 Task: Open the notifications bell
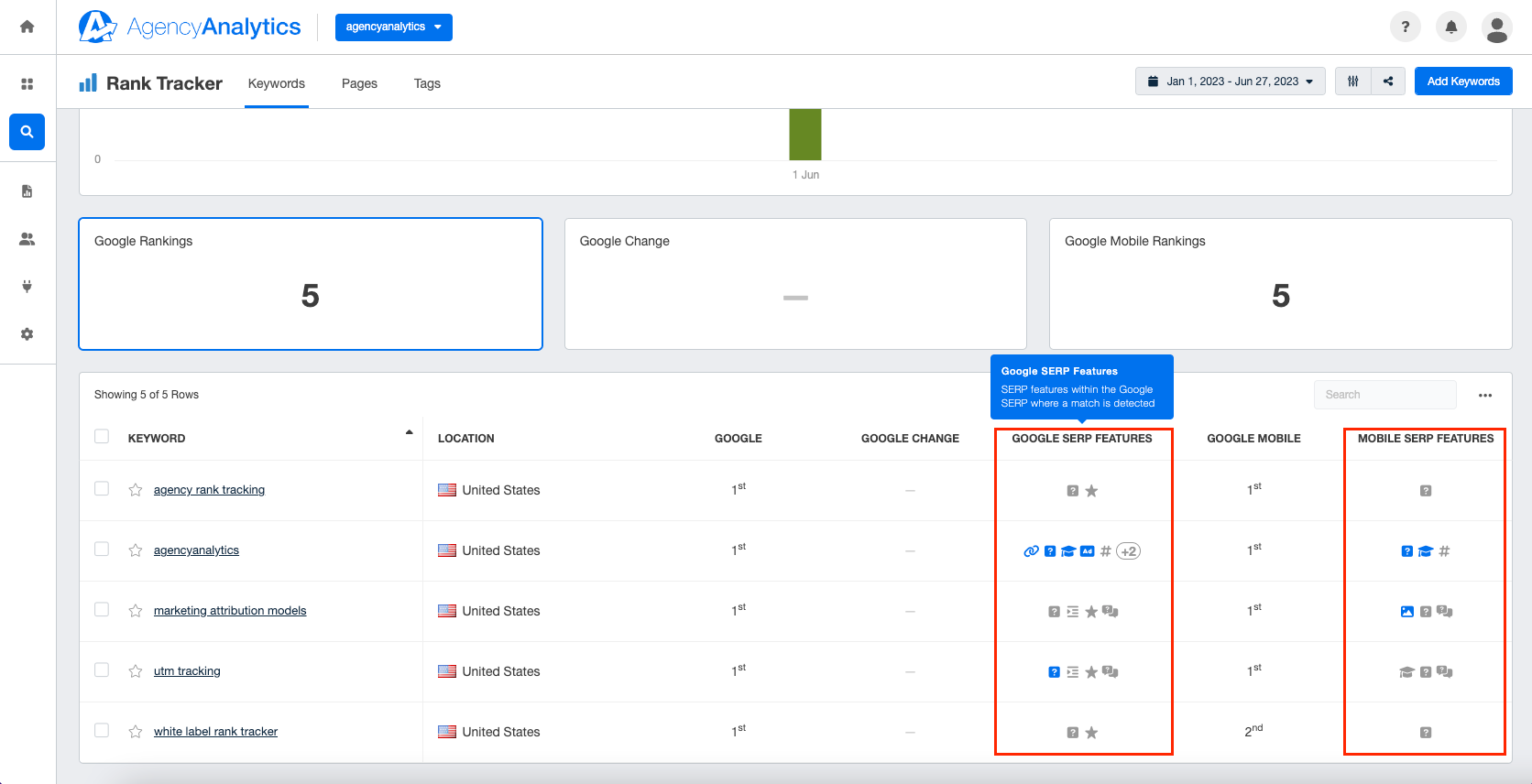click(x=1451, y=27)
